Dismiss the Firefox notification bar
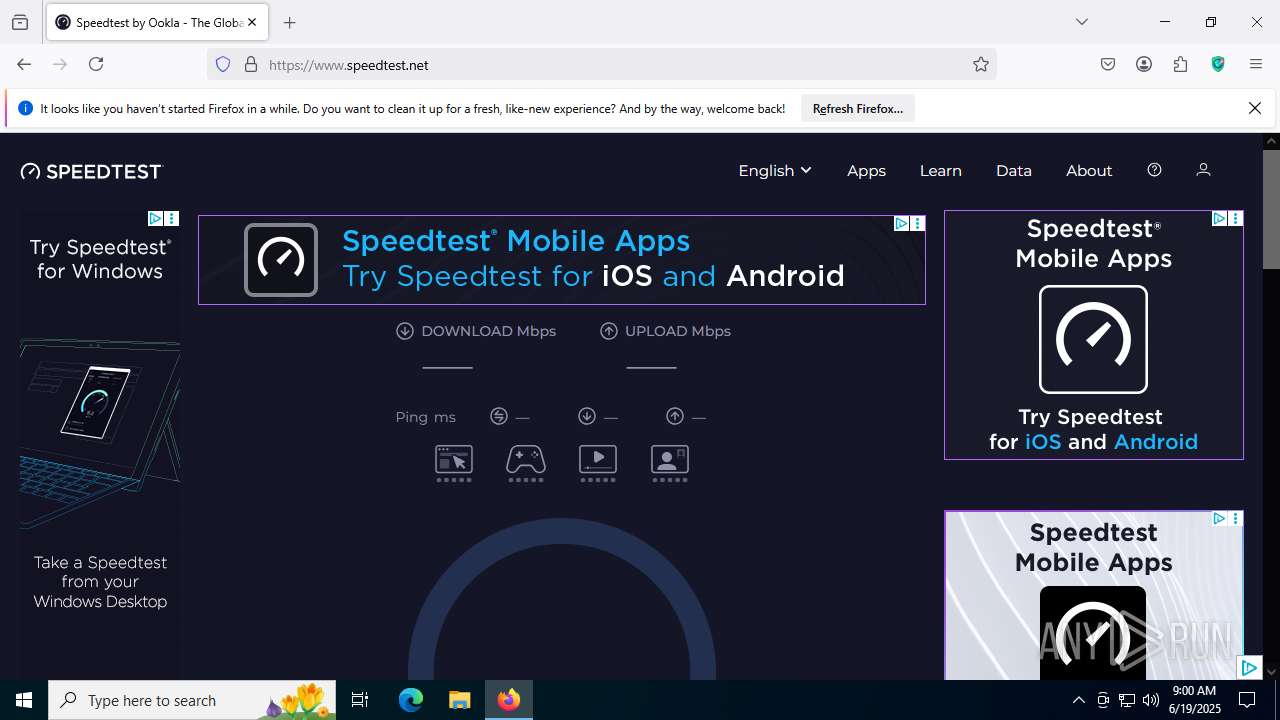The image size is (1280, 720). click(x=1255, y=108)
